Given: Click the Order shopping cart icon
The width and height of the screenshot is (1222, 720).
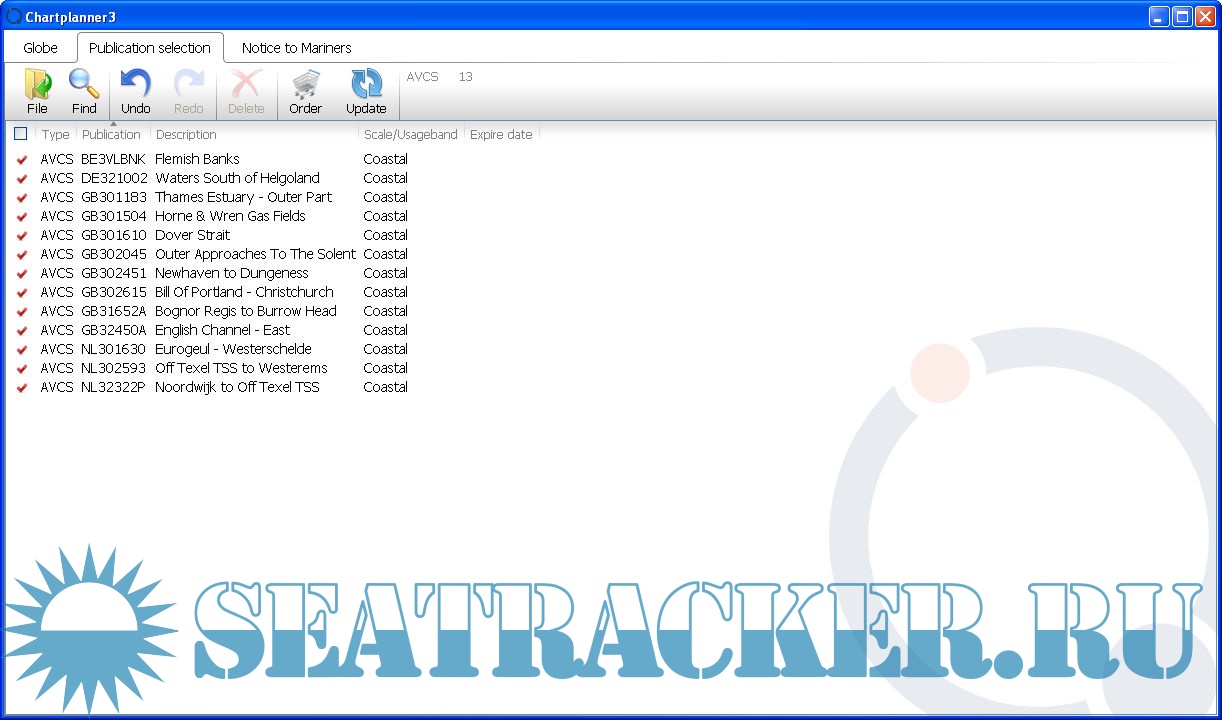Looking at the screenshot, I should (x=305, y=85).
